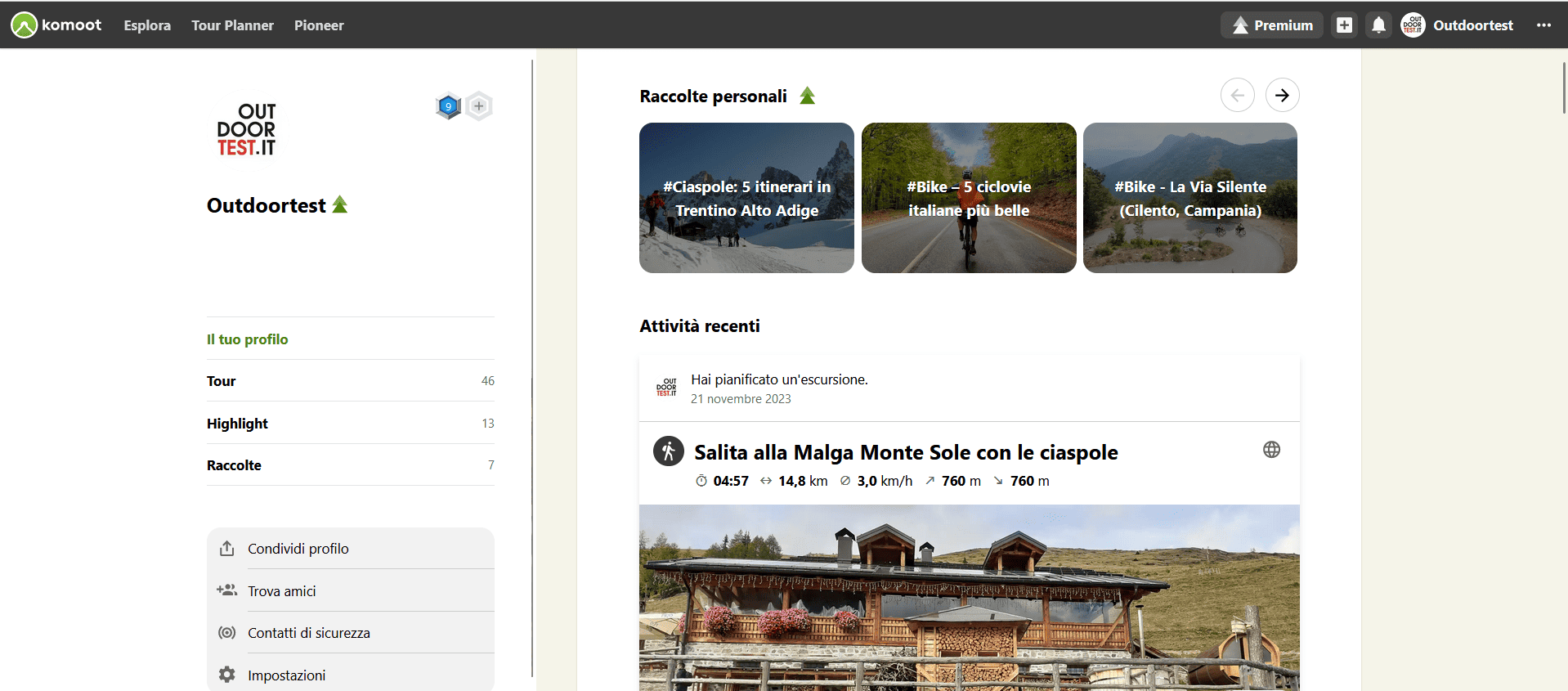Click the page scrollbar

1564,87
